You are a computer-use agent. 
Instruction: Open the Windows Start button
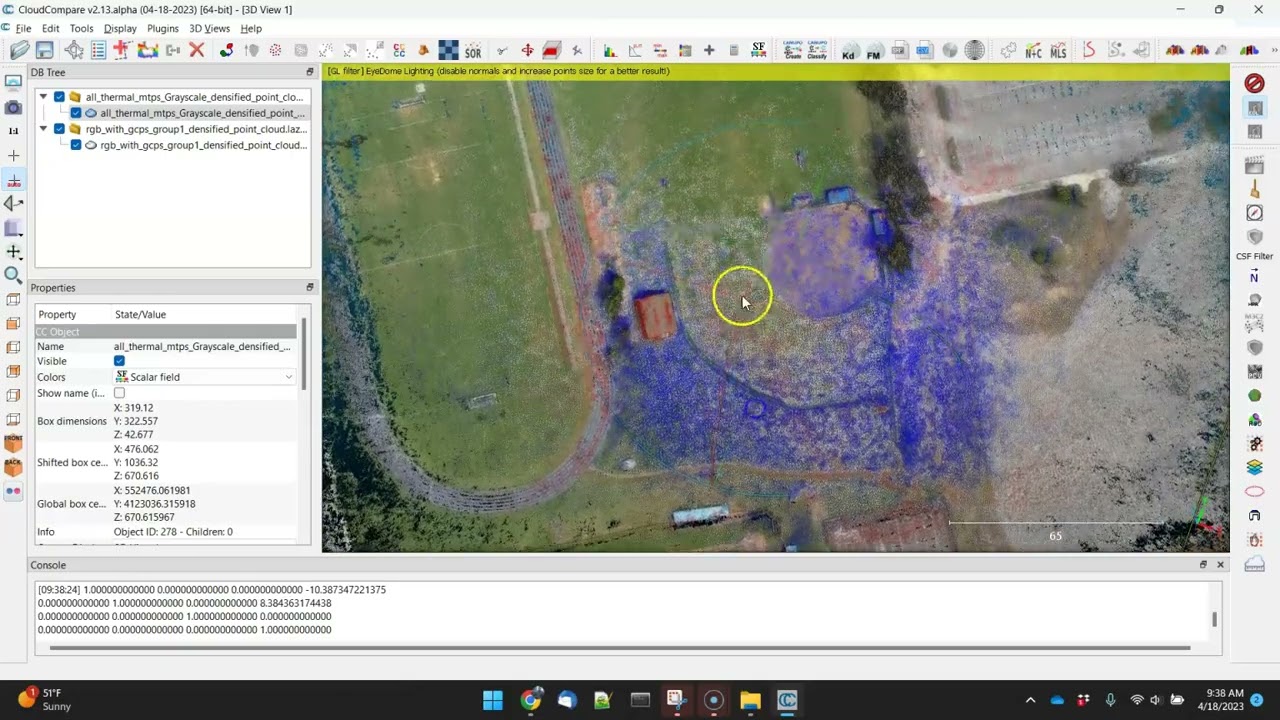pos(492,700)
